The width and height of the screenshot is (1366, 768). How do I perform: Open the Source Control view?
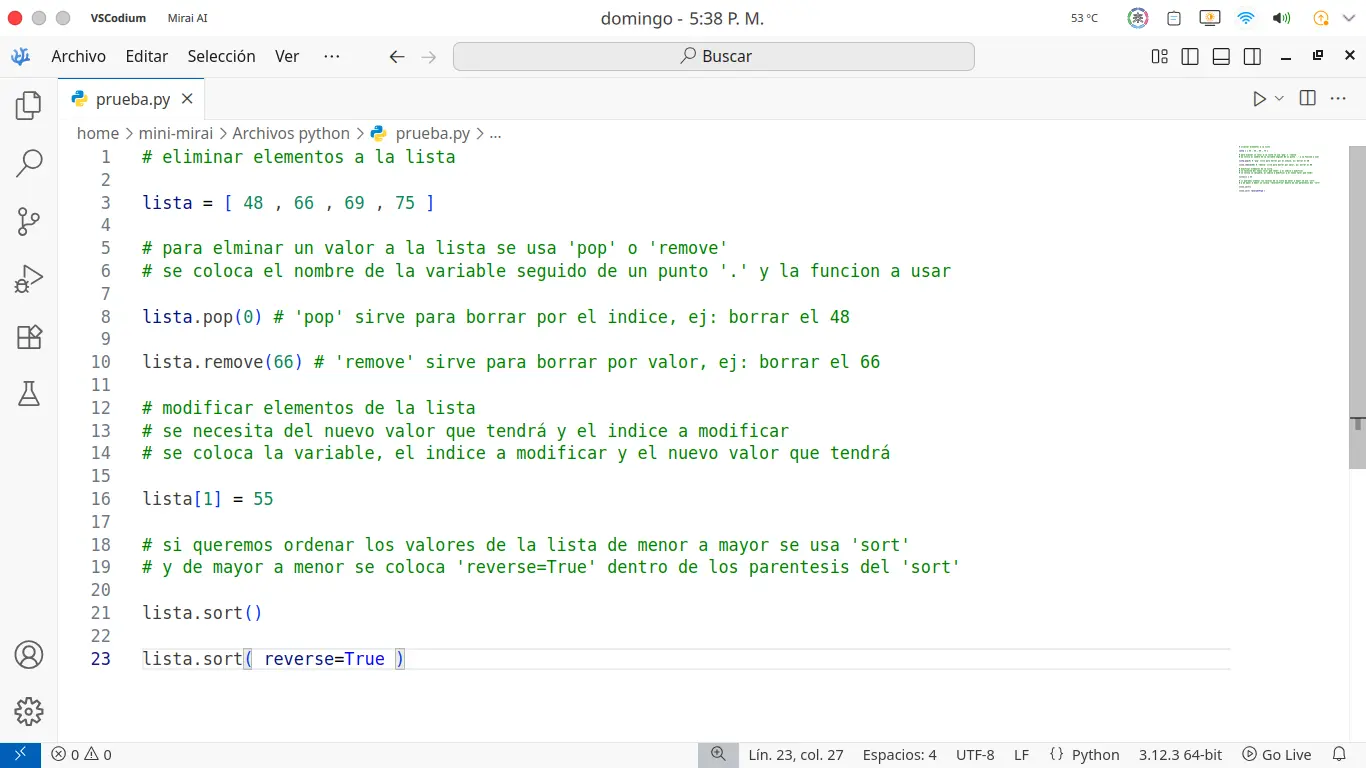pyautogui.click(x=29, y=221)
